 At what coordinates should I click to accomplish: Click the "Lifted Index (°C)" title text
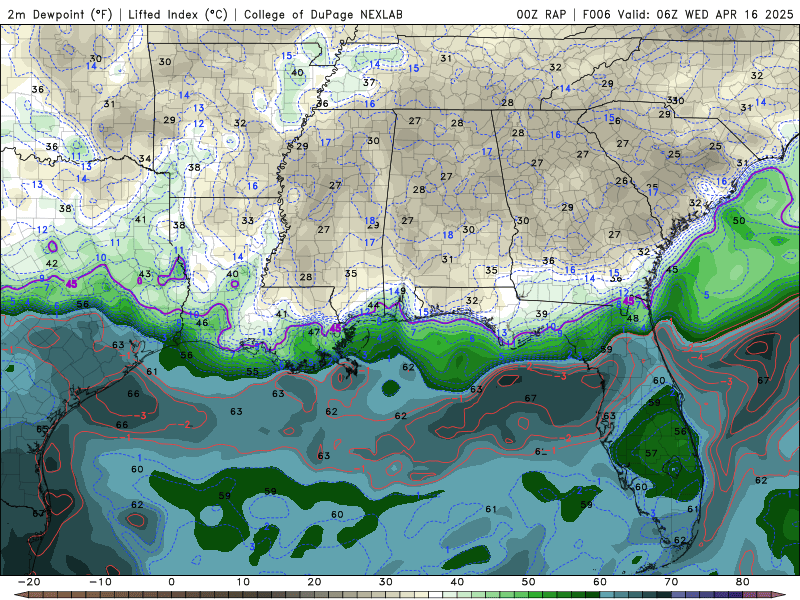click(178, 14)
